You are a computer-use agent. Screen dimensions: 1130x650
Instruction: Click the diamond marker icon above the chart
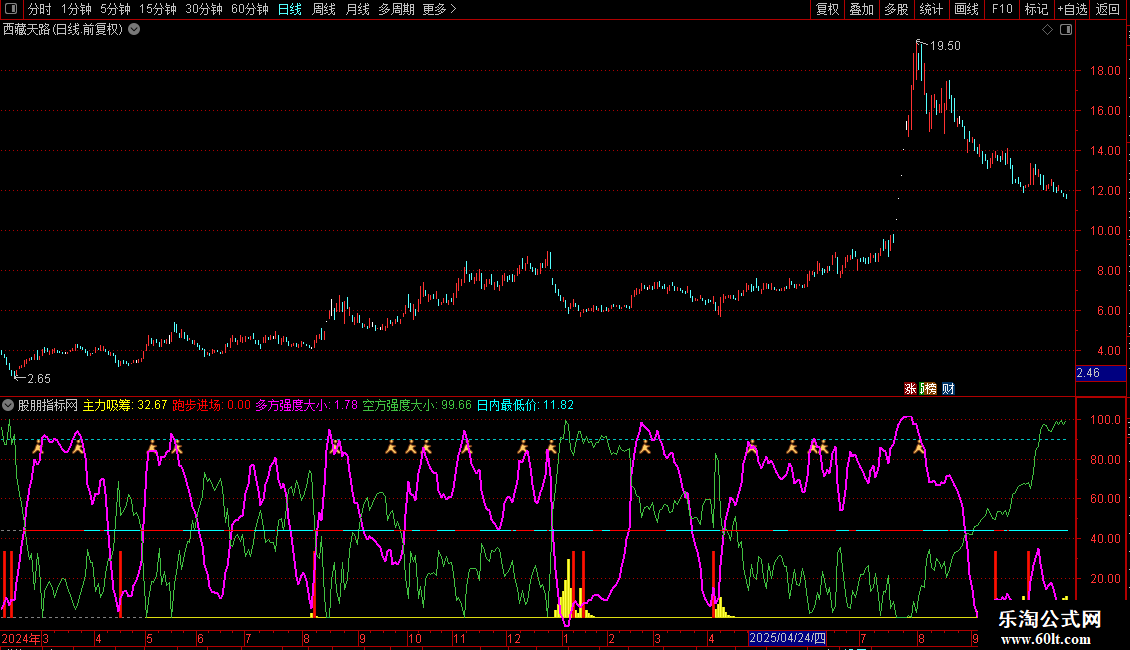pyautogui.click(x=1047, y=30)
